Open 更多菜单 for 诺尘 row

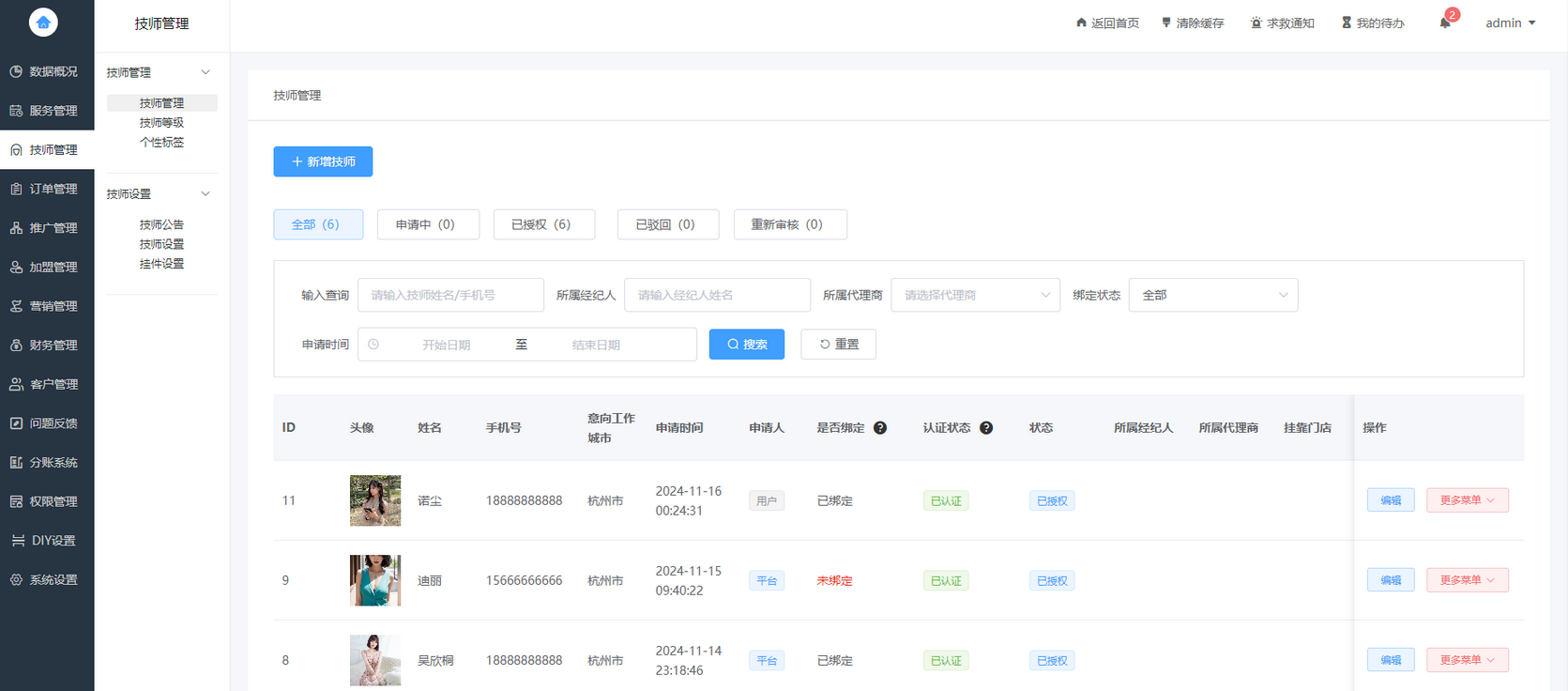coord(1468,500)
